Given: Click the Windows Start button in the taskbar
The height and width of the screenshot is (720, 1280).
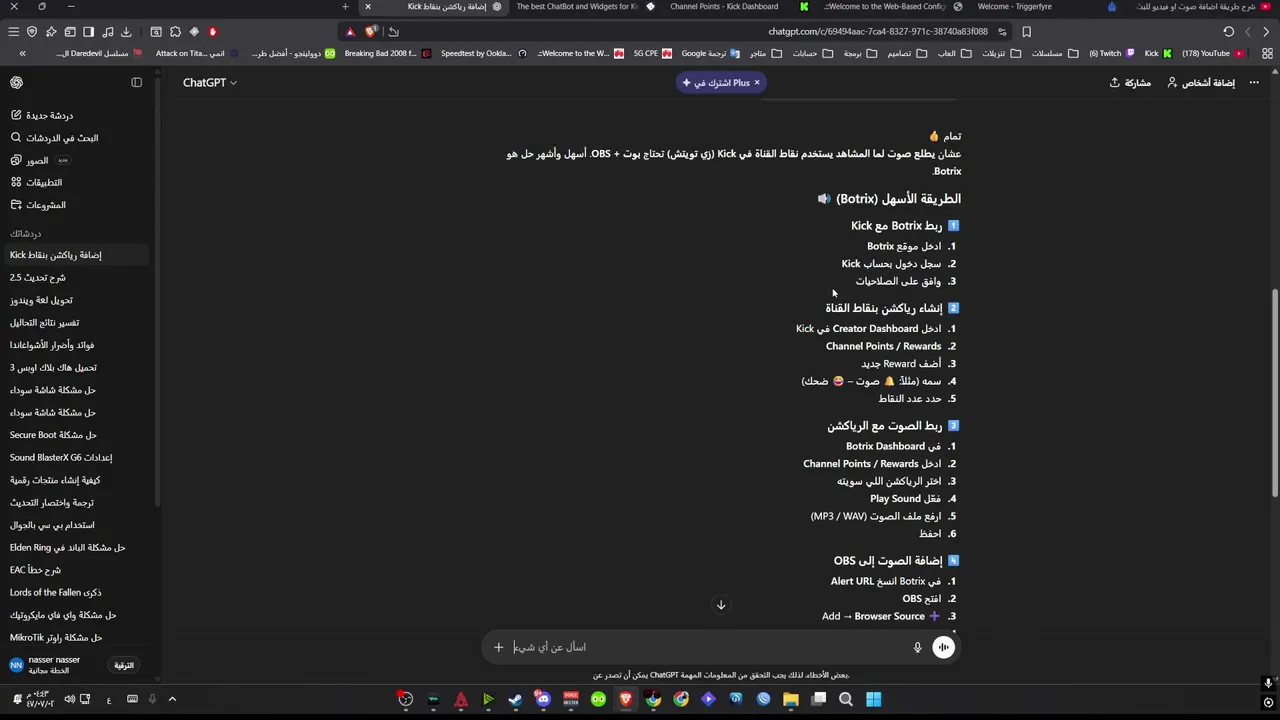Looking at the screenshot, I should point(873,699).
